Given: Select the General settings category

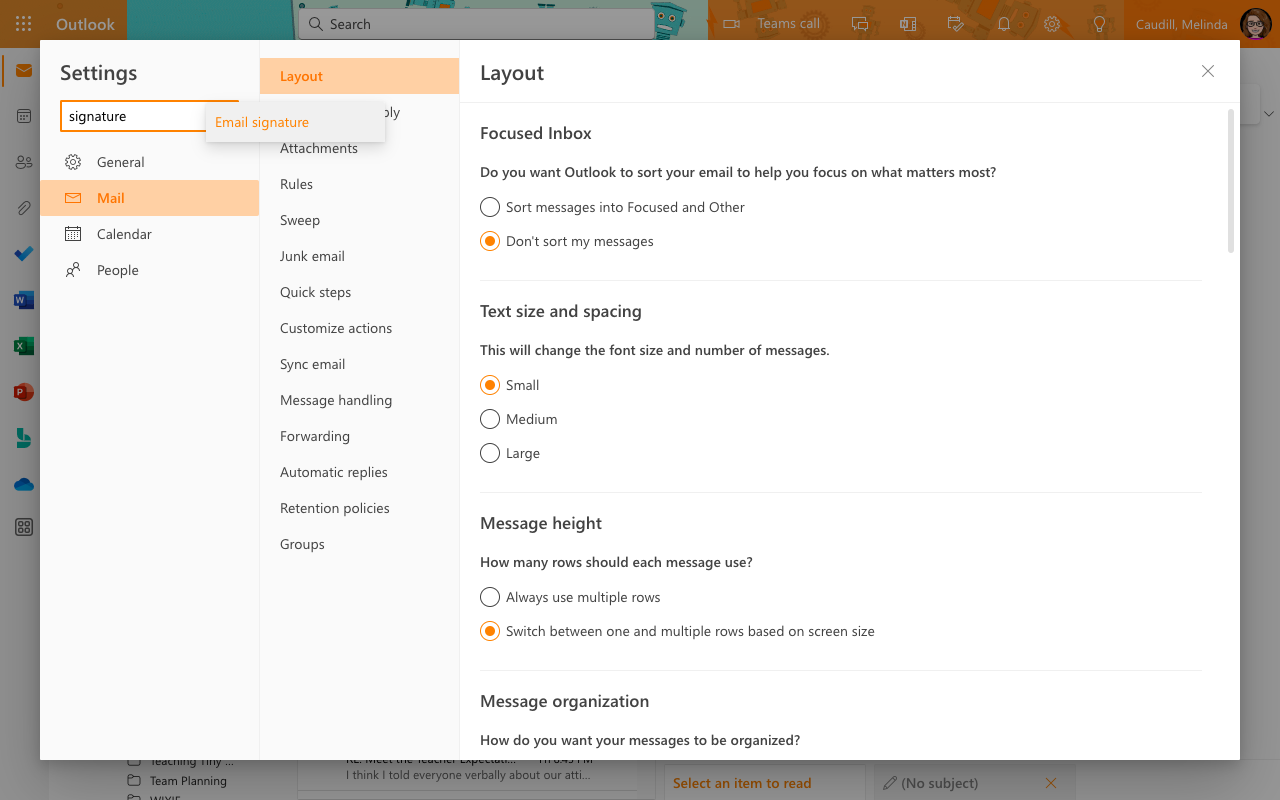Looking at the screenshot, I should pos(149,162).
